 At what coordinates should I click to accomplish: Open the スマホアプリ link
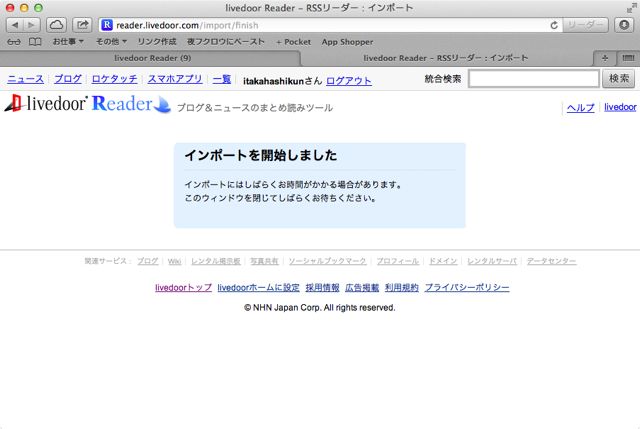coord(175,79)
